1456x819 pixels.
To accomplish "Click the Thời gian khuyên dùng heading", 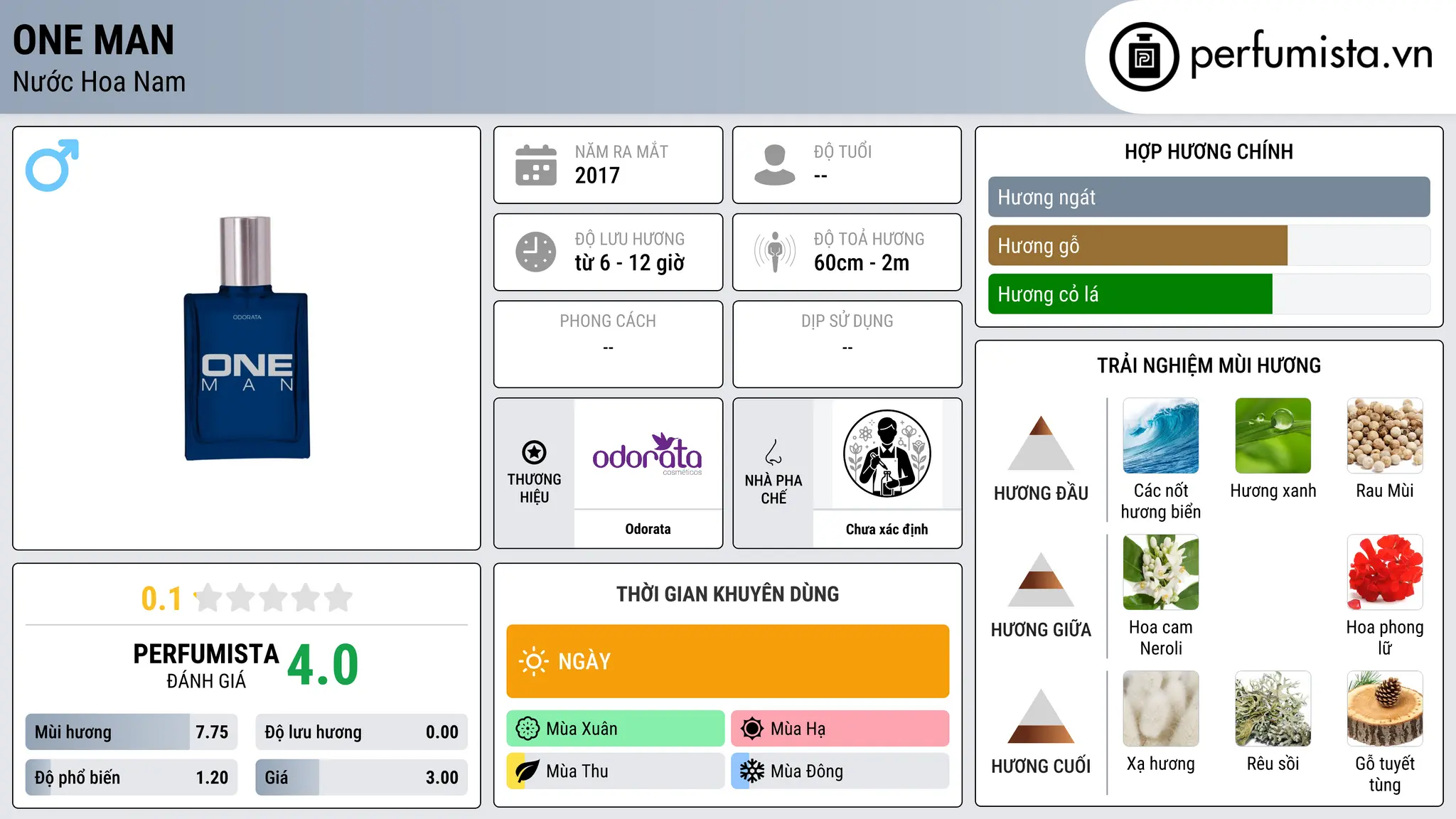I will click(x=728, y=594).
